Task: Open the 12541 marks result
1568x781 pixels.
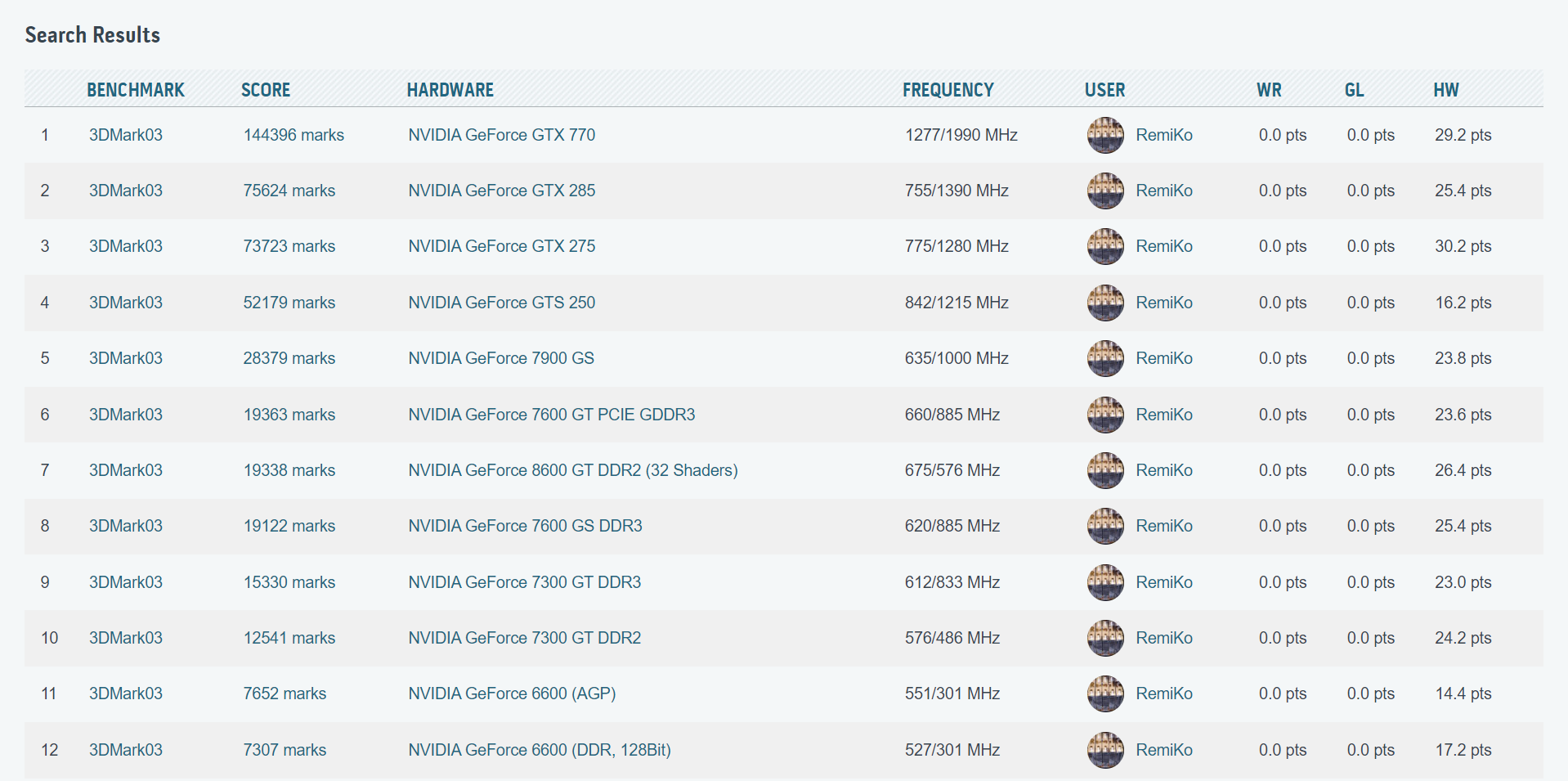Action: (289, 638)
